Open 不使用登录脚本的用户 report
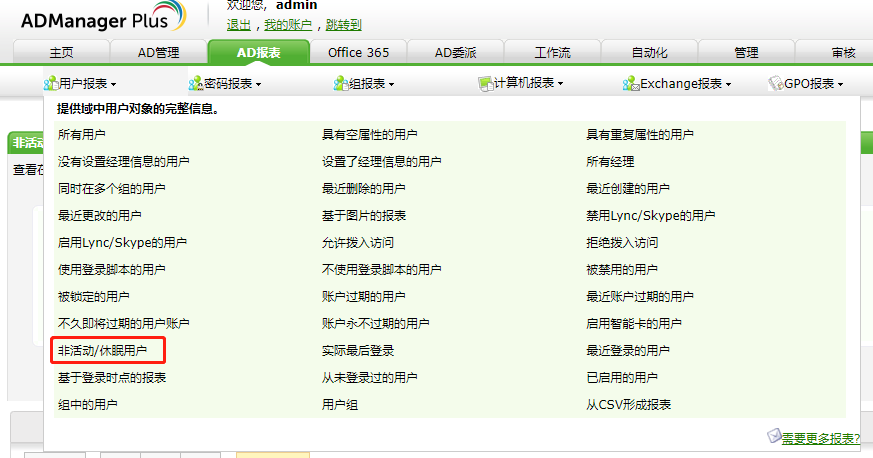This screenshot has width=873, height=458. (x=381, y=269)
